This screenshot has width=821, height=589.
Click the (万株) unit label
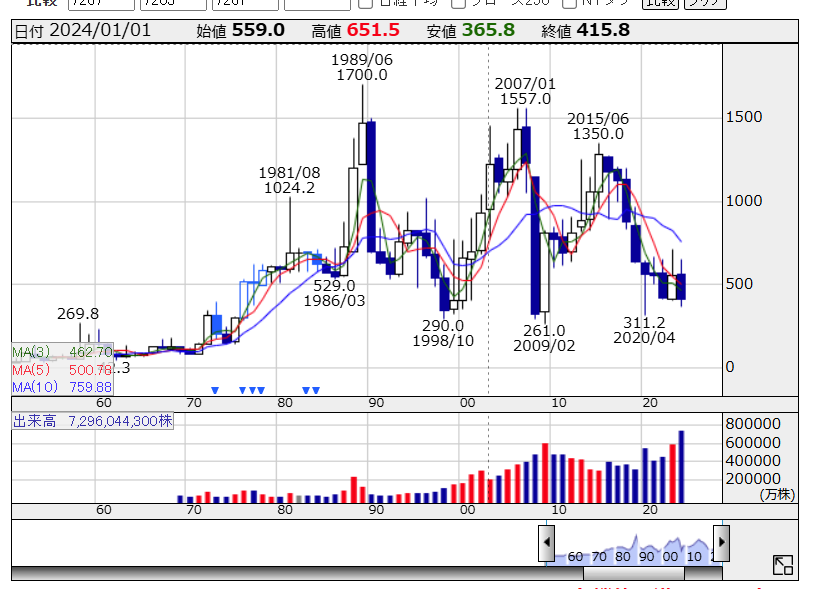pyautogui.click(x=778, y=494)
